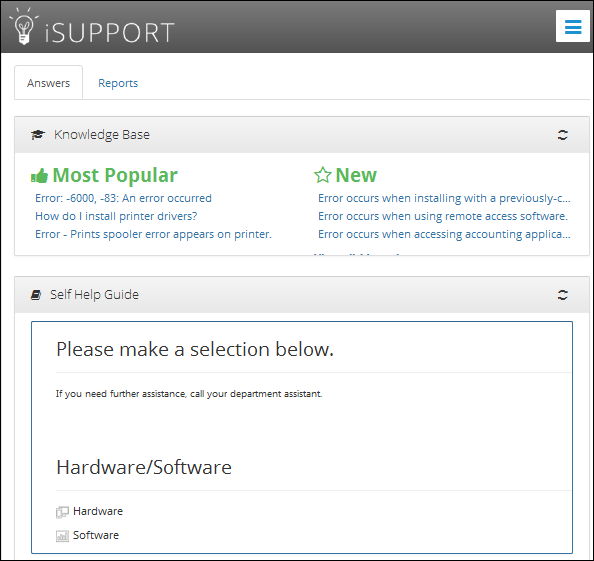Click the New star icon
The image size is (594, 561).
(x=322, y=175)
